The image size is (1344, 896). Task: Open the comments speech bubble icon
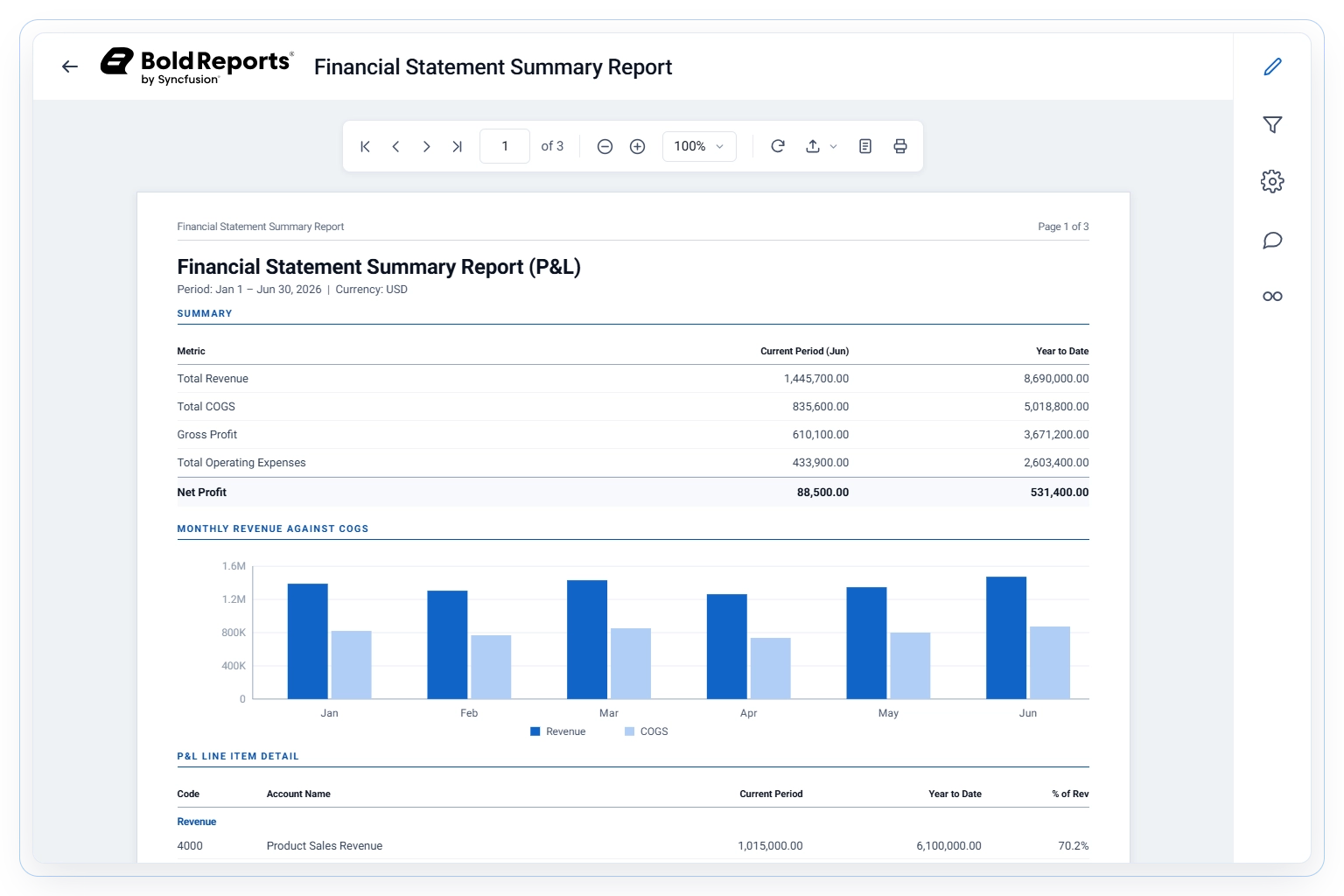pyautogui.click(x=1272, y=240)
